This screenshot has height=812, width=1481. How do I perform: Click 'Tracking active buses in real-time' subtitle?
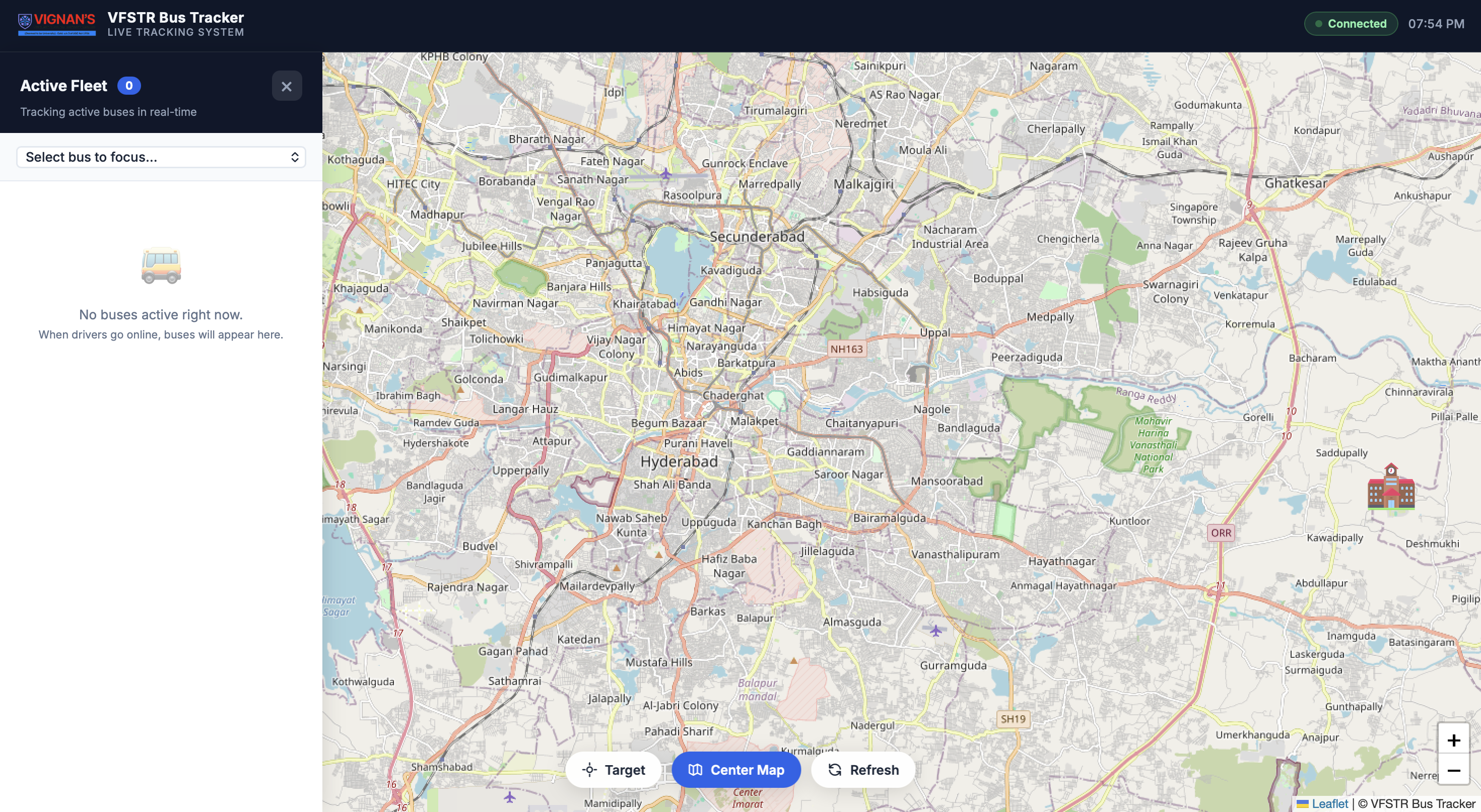(x=108, y=112)
